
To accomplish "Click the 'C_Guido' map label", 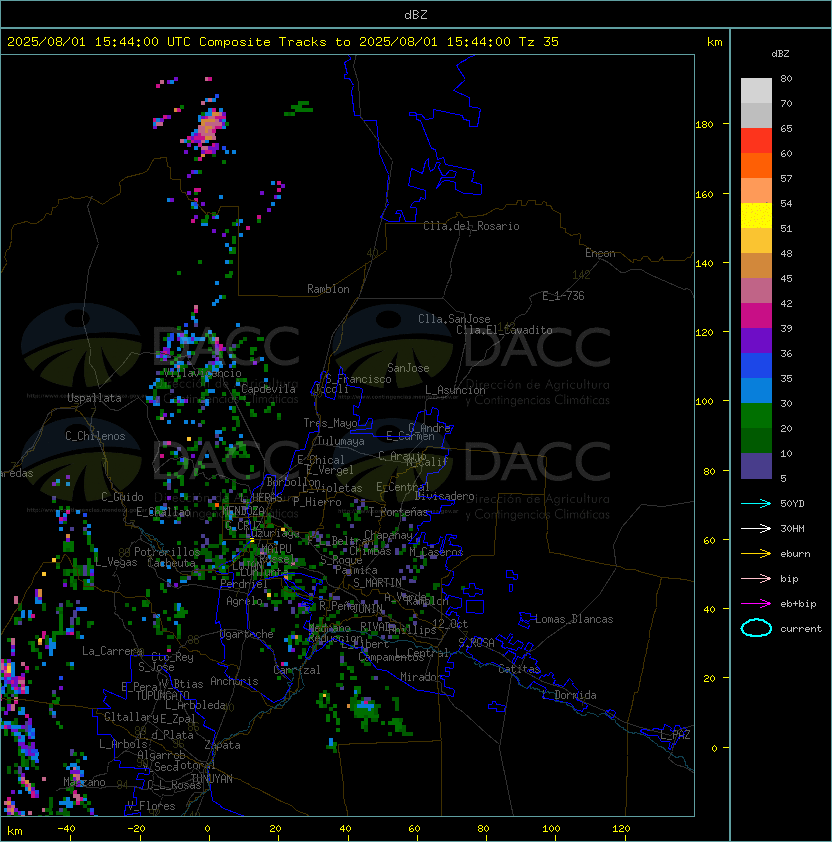I will [122, 497].
